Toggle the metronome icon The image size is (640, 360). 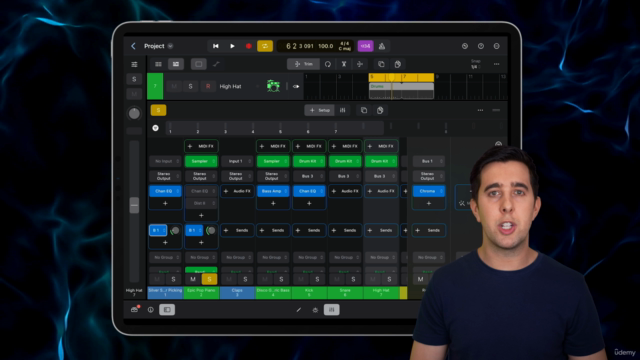click(x=382, y=46)
